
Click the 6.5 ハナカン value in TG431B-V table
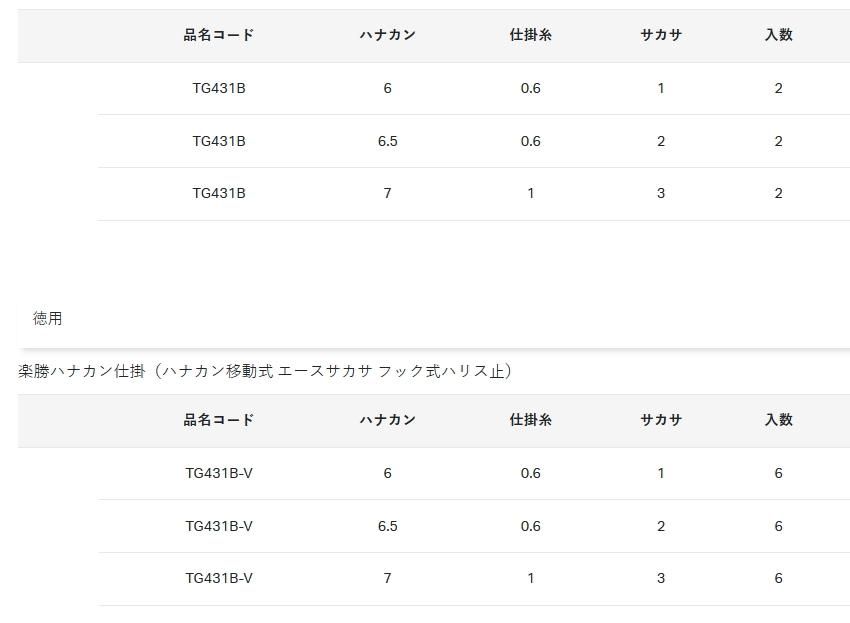coord(387,526)
